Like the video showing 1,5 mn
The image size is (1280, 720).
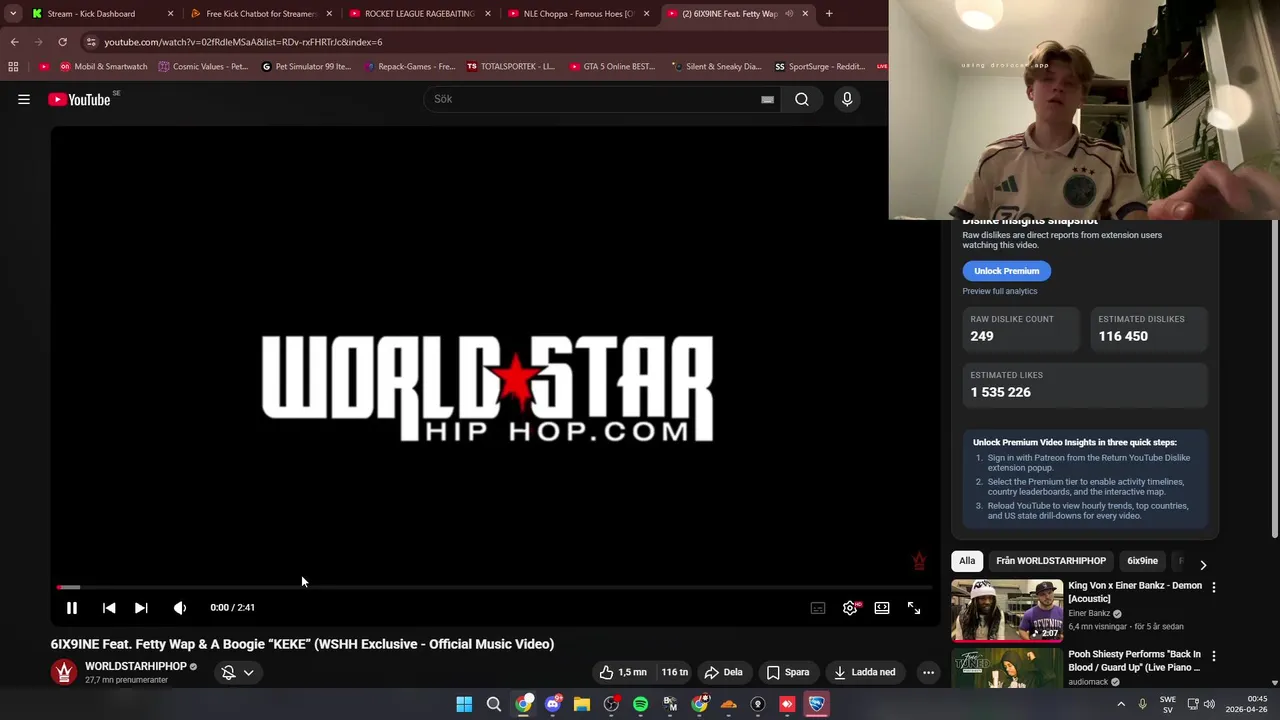click(622, 672)
